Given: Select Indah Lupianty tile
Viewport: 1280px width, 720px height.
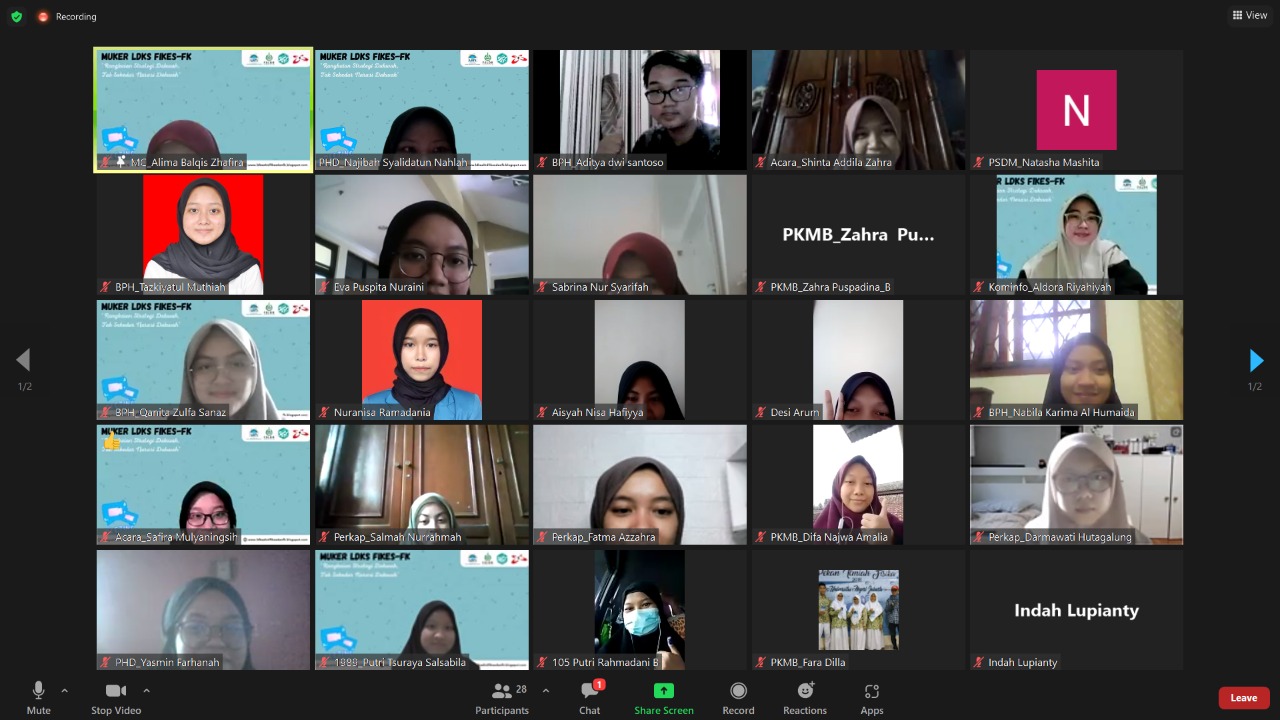Looking at the screenshot, I should pyautogui.click(x=1076, y=610).
